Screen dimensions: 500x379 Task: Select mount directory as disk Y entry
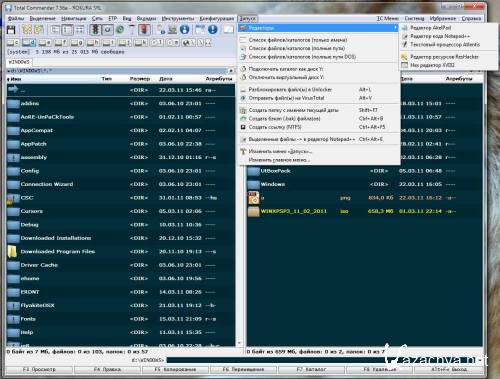tap(319, 69)
